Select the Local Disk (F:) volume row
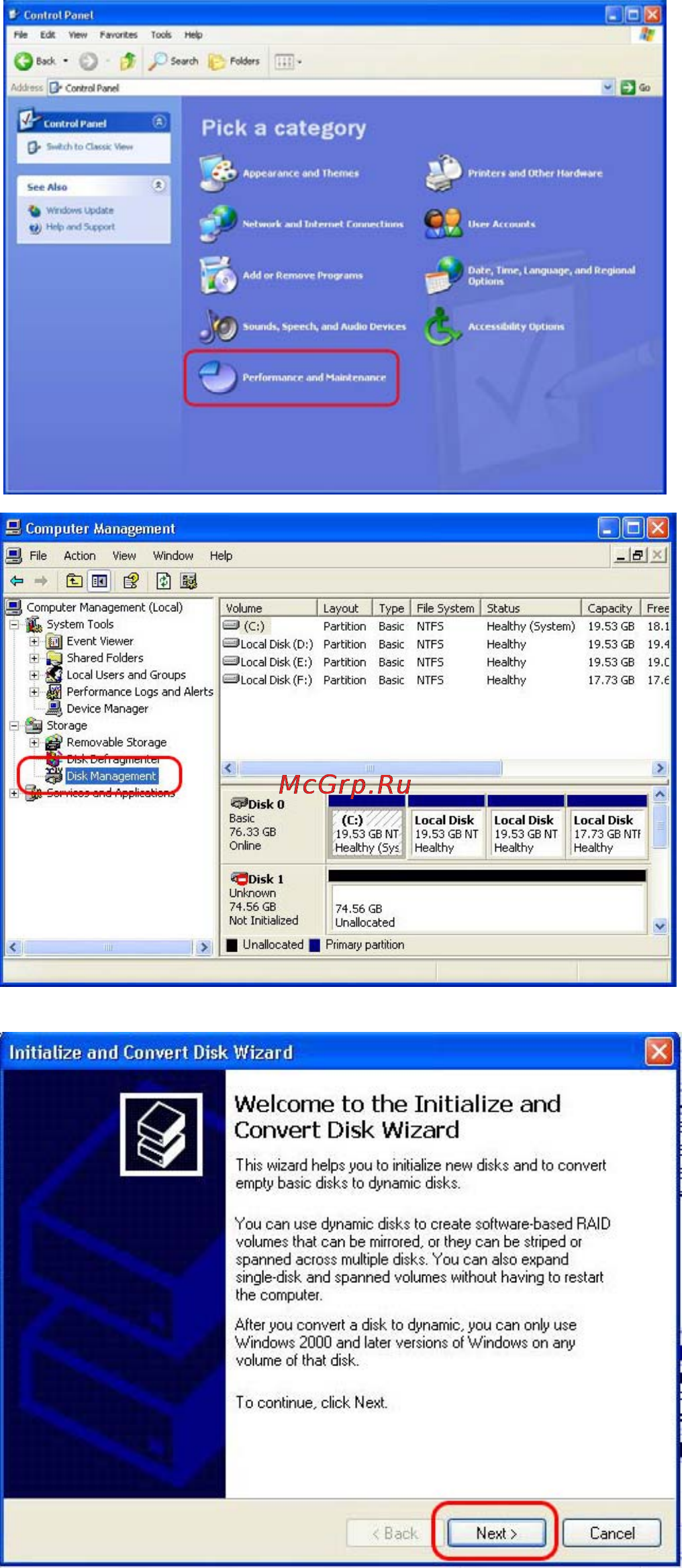Screen dimensions: 682x1568 [x=444, y=680]
